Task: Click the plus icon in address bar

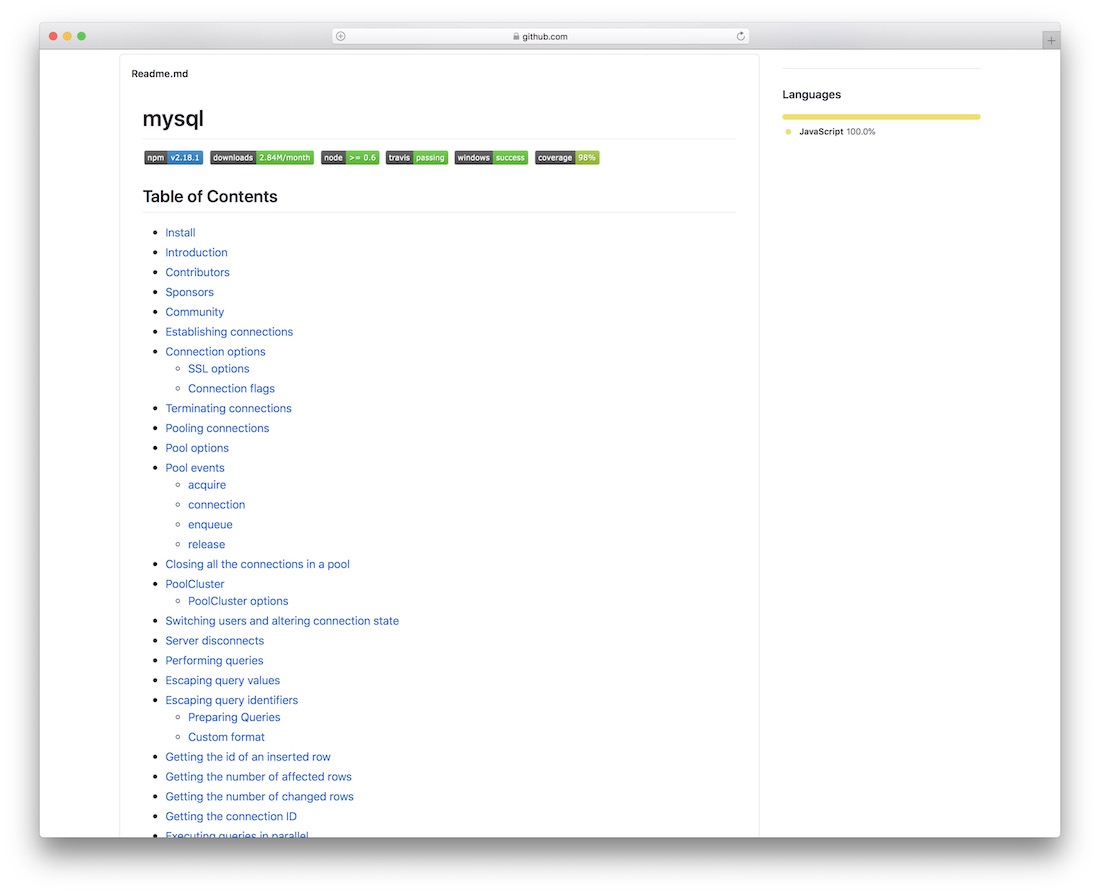Action: [341, 36]
